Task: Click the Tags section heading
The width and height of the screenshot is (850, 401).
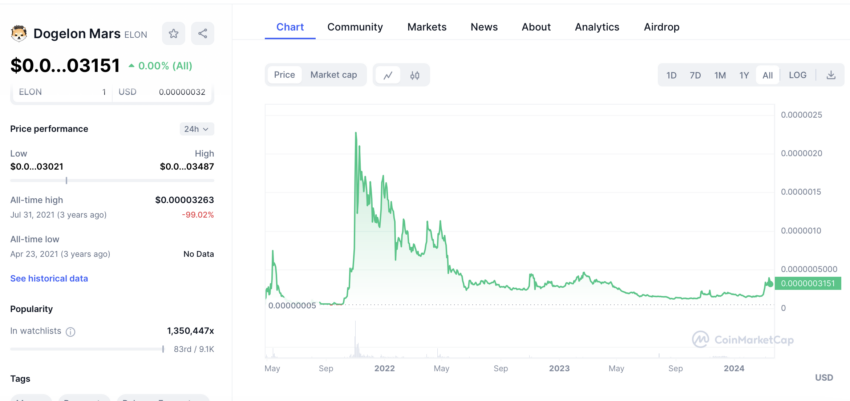Action: [x=21, y=378]
